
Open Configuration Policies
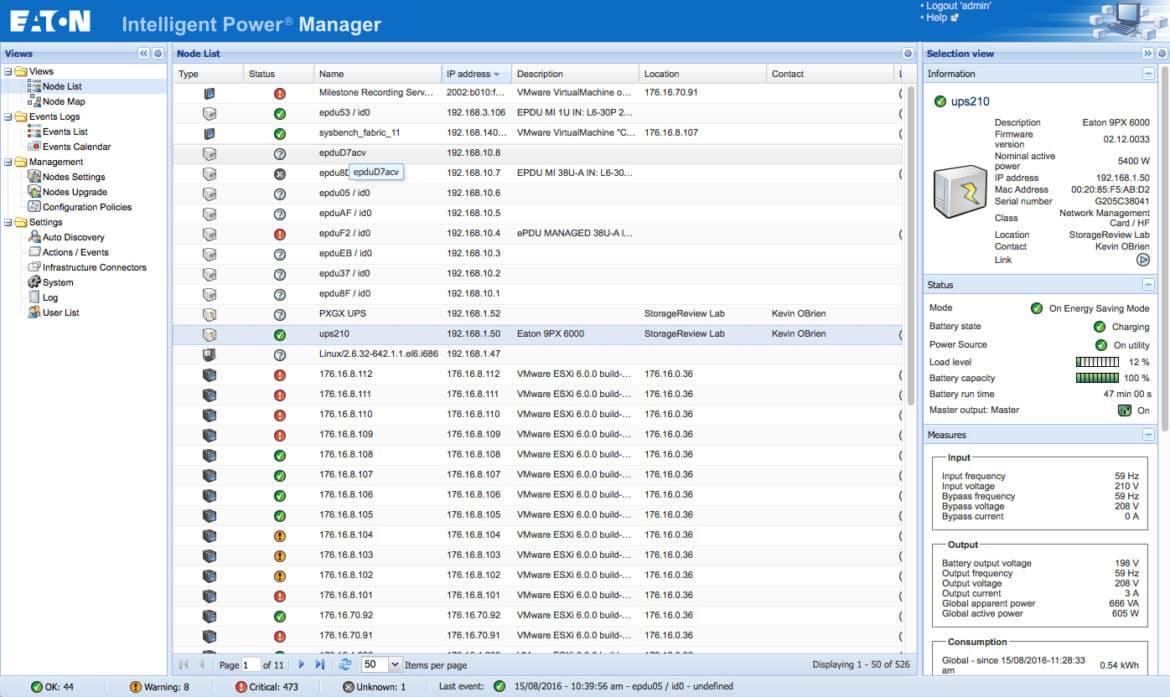(x=87, y=207)
